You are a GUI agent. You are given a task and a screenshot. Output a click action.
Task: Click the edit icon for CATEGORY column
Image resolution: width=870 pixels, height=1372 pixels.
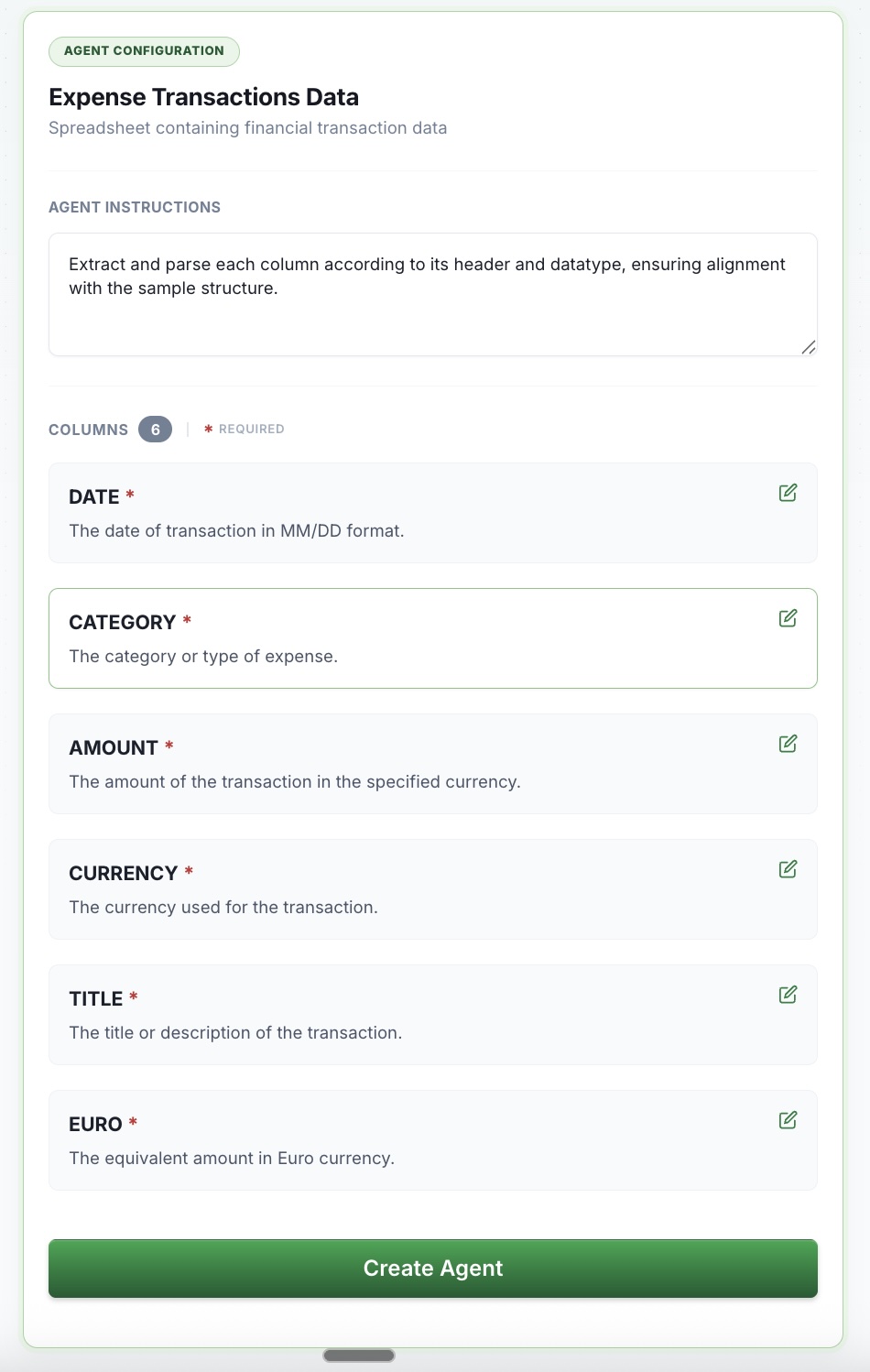pos(788,618)
